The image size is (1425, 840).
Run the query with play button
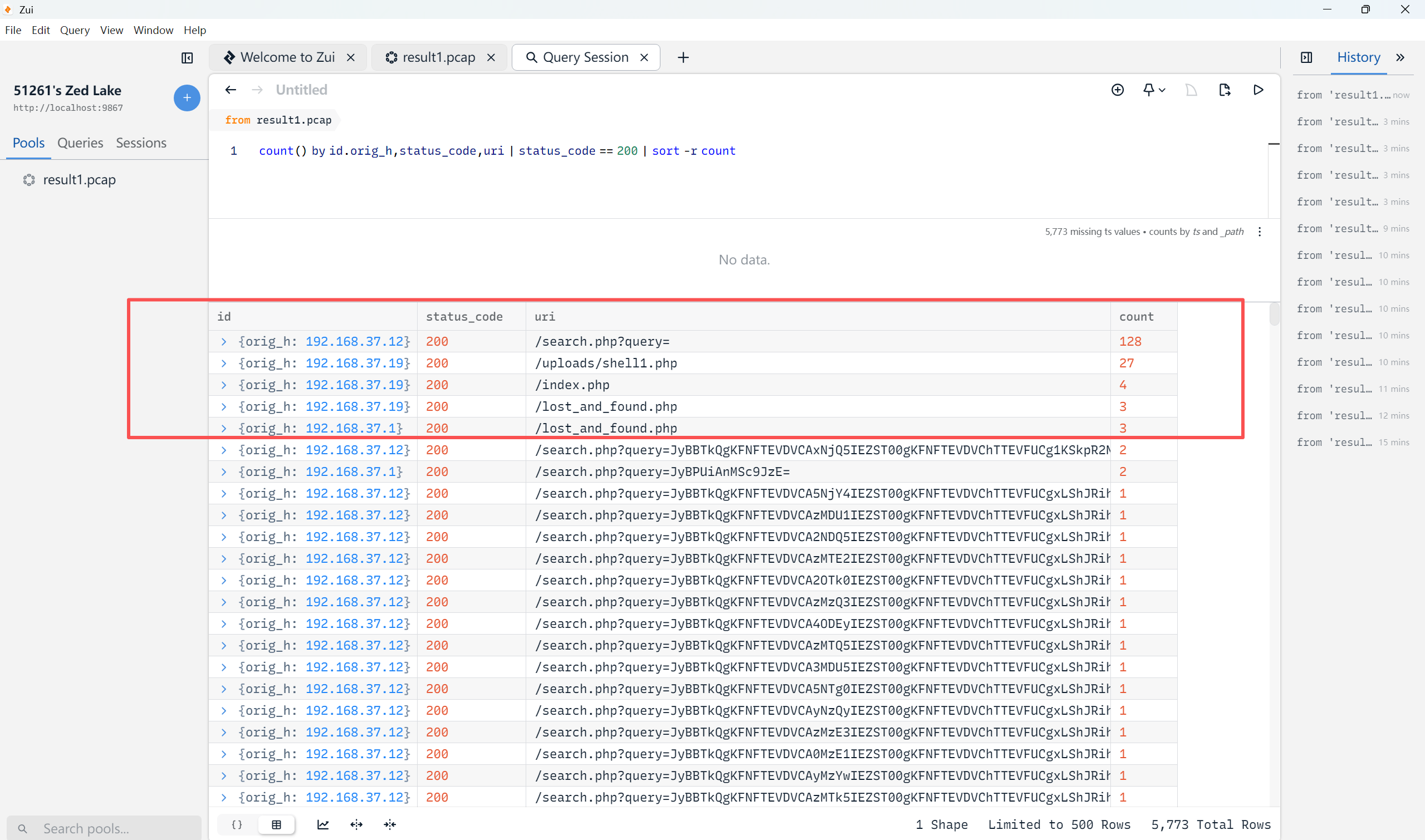tap(1258, 90)
